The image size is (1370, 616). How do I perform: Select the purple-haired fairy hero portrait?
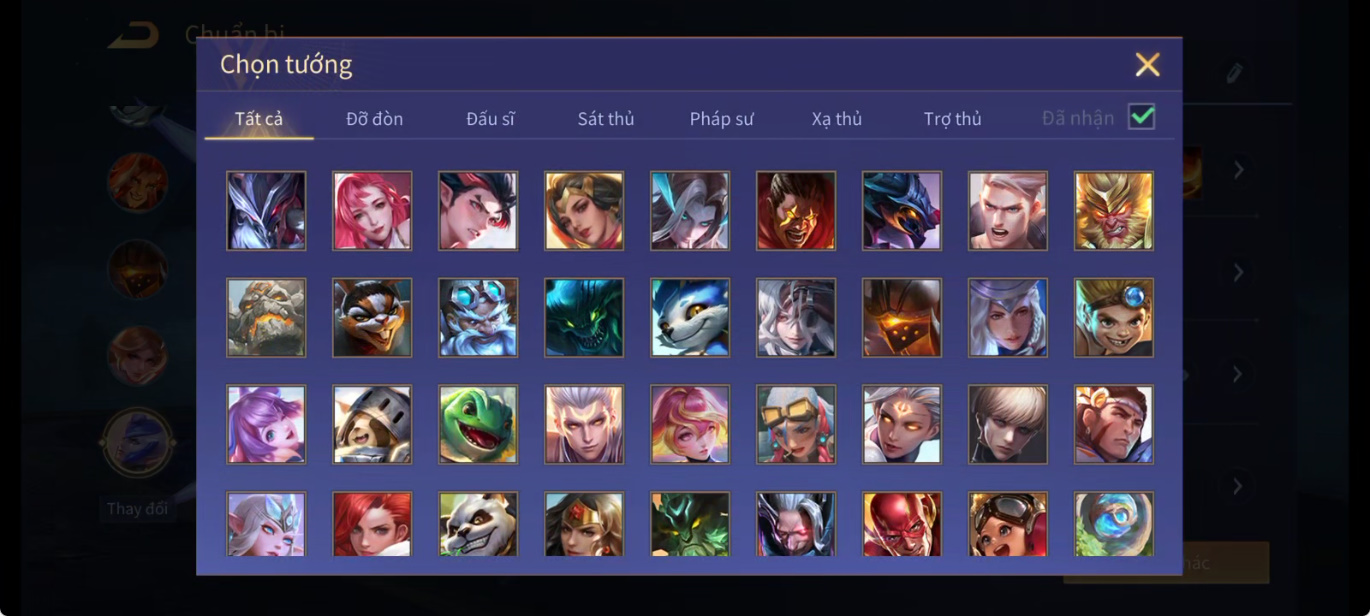click(266, 424)
